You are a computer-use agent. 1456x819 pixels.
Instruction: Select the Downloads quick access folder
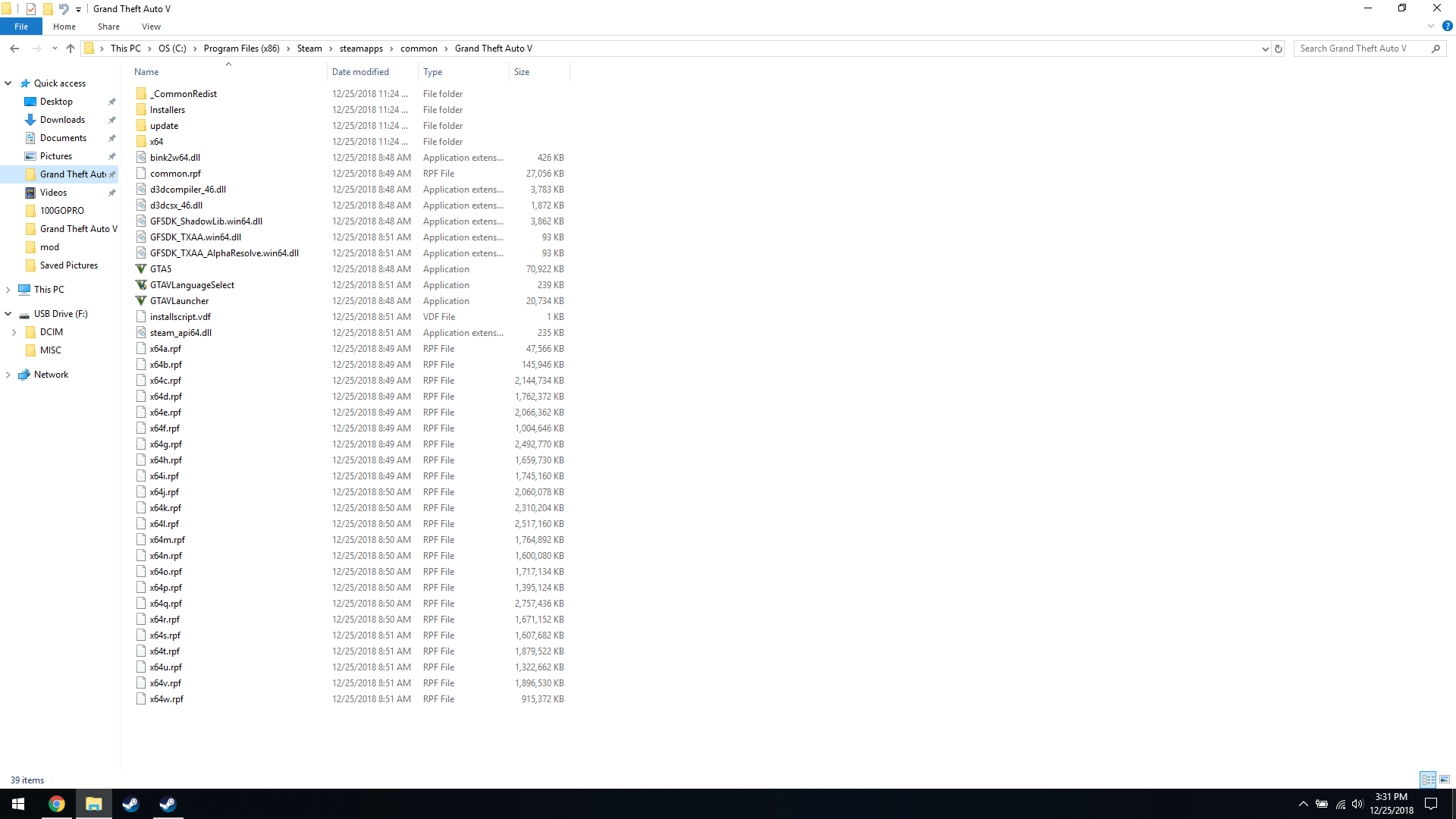point(62,120)
